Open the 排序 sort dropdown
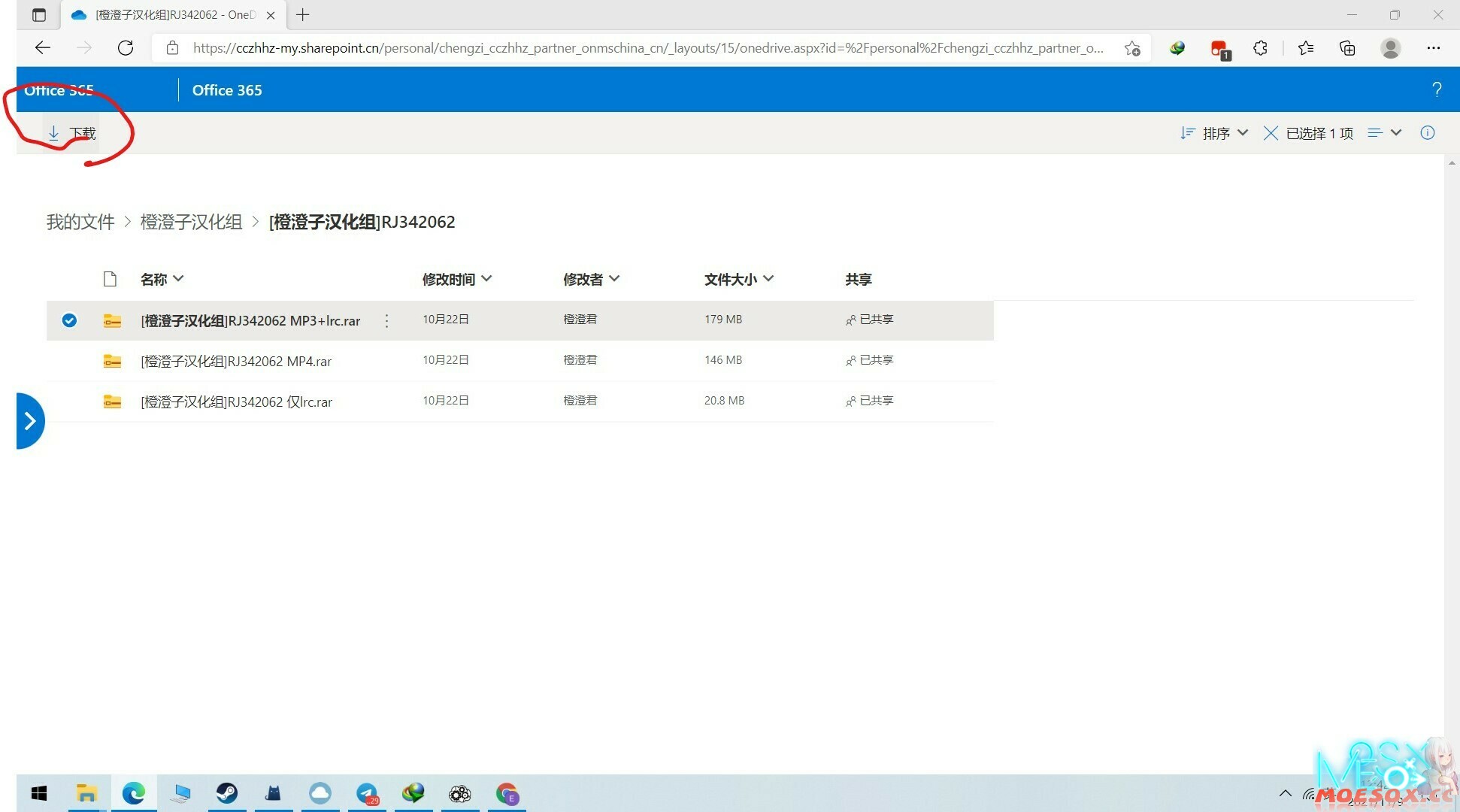 tap(1222, 133)
